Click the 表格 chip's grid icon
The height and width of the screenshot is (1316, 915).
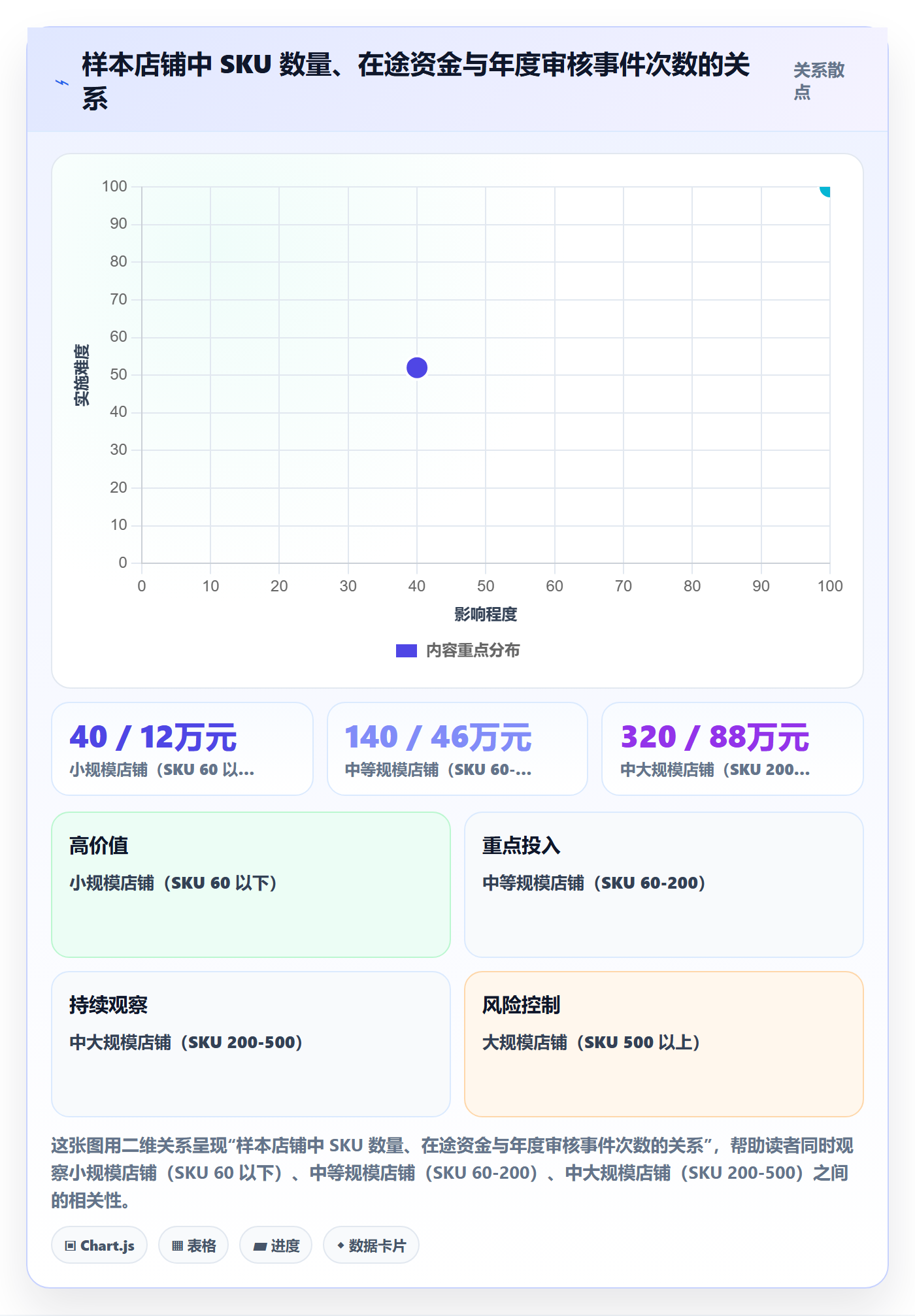[x=177, y=1245]
